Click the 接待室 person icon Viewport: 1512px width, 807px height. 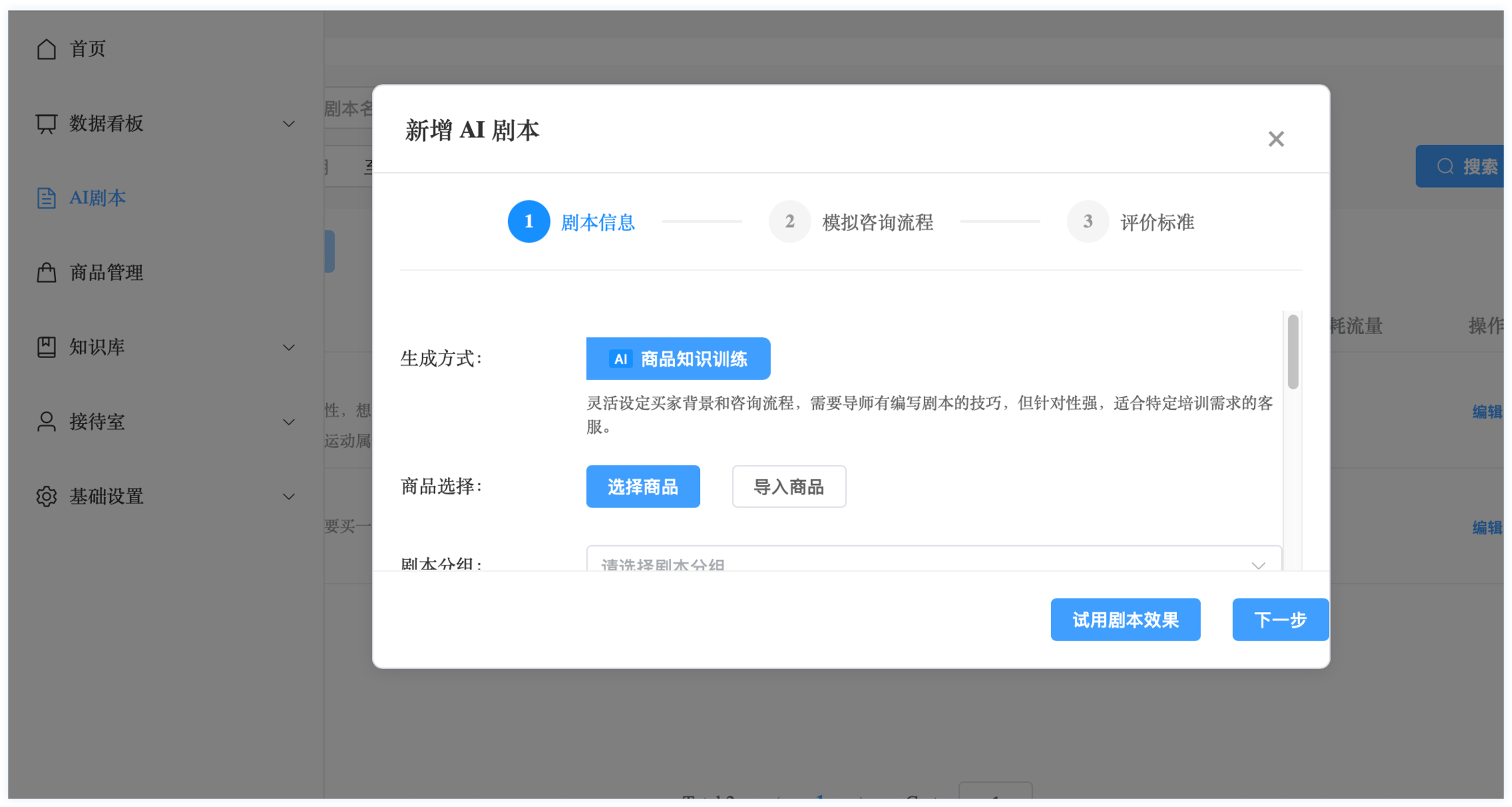coord(46,422)
